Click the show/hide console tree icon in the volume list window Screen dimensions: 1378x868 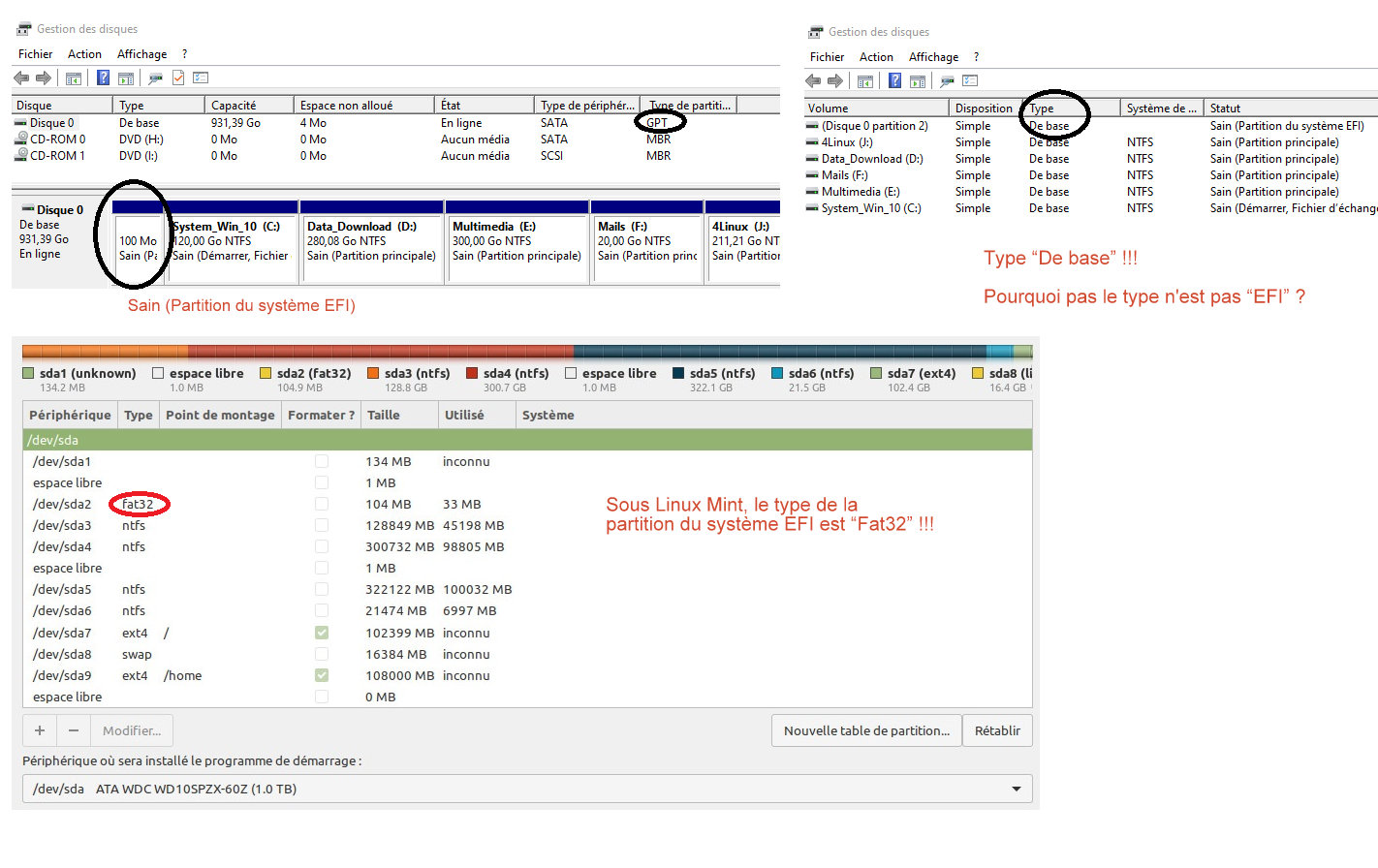(x=865, y=81)
